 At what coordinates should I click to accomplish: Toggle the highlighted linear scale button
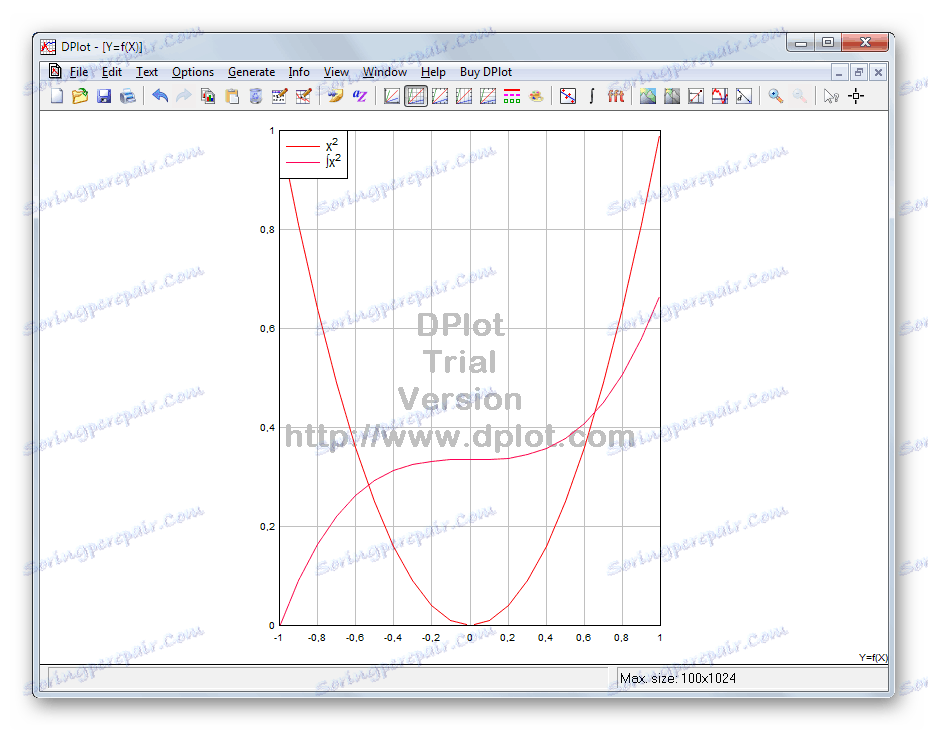tap(416, 96)
